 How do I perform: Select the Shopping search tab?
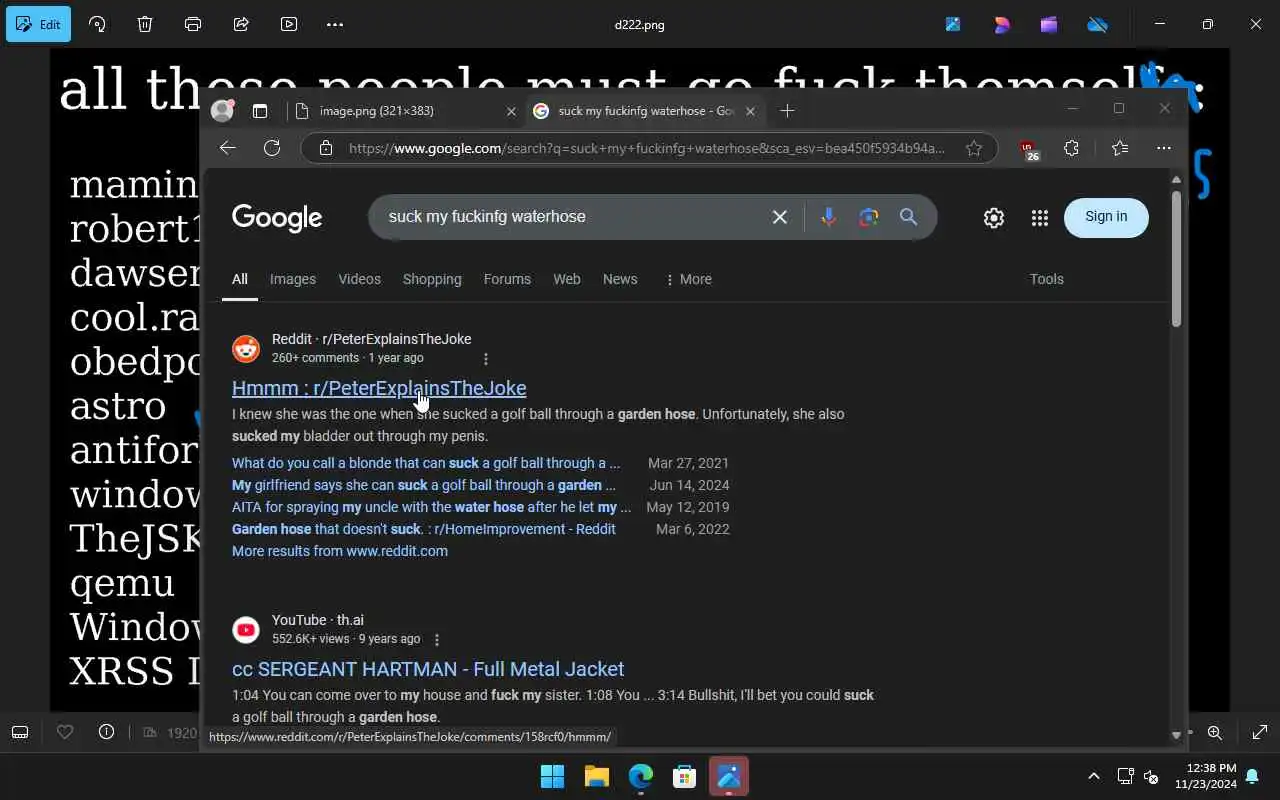(432, 279)
